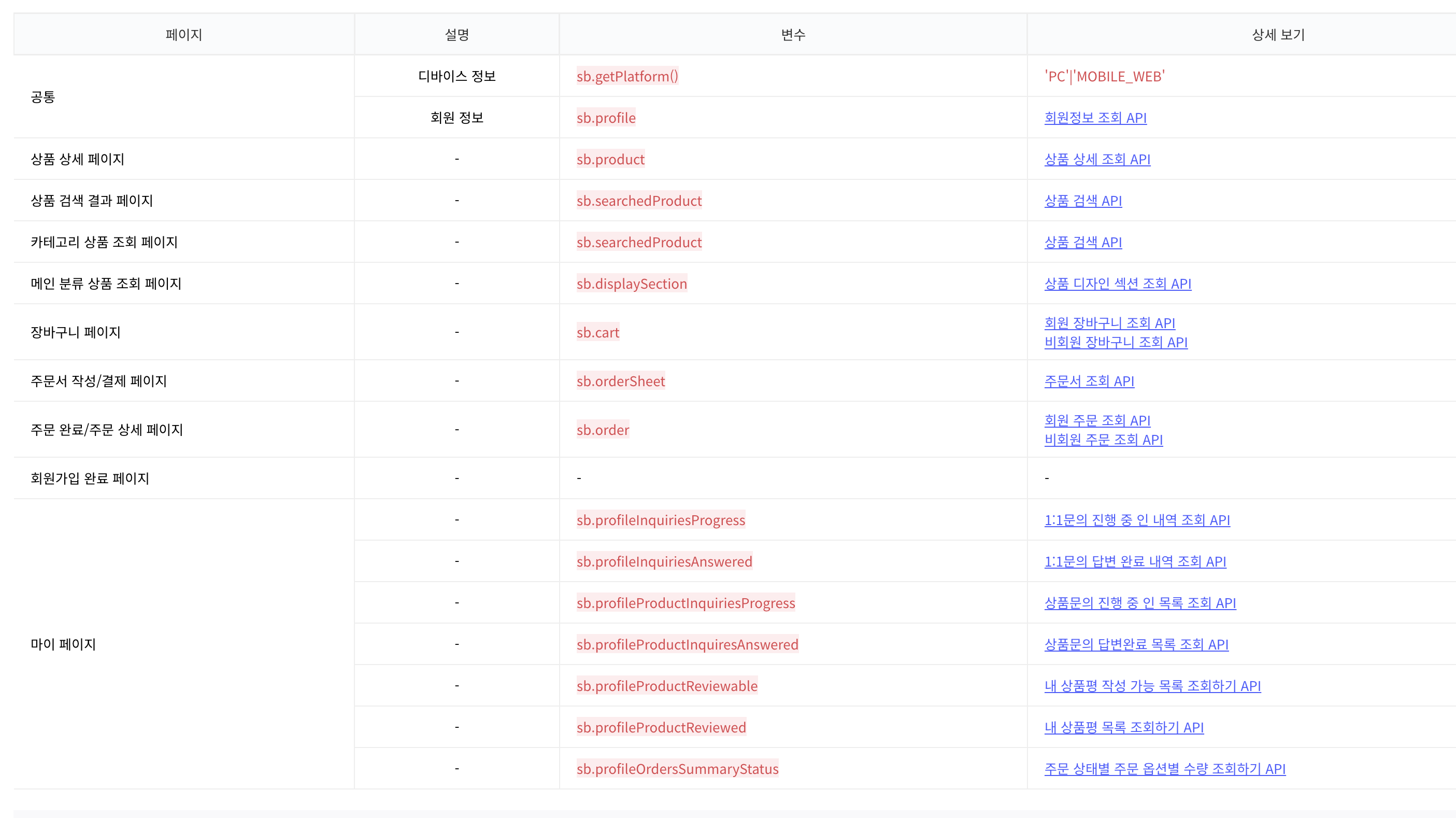Follow the 주문서 조회 API link
The image size is (1456, 818).
click(x=1089, y=381)
